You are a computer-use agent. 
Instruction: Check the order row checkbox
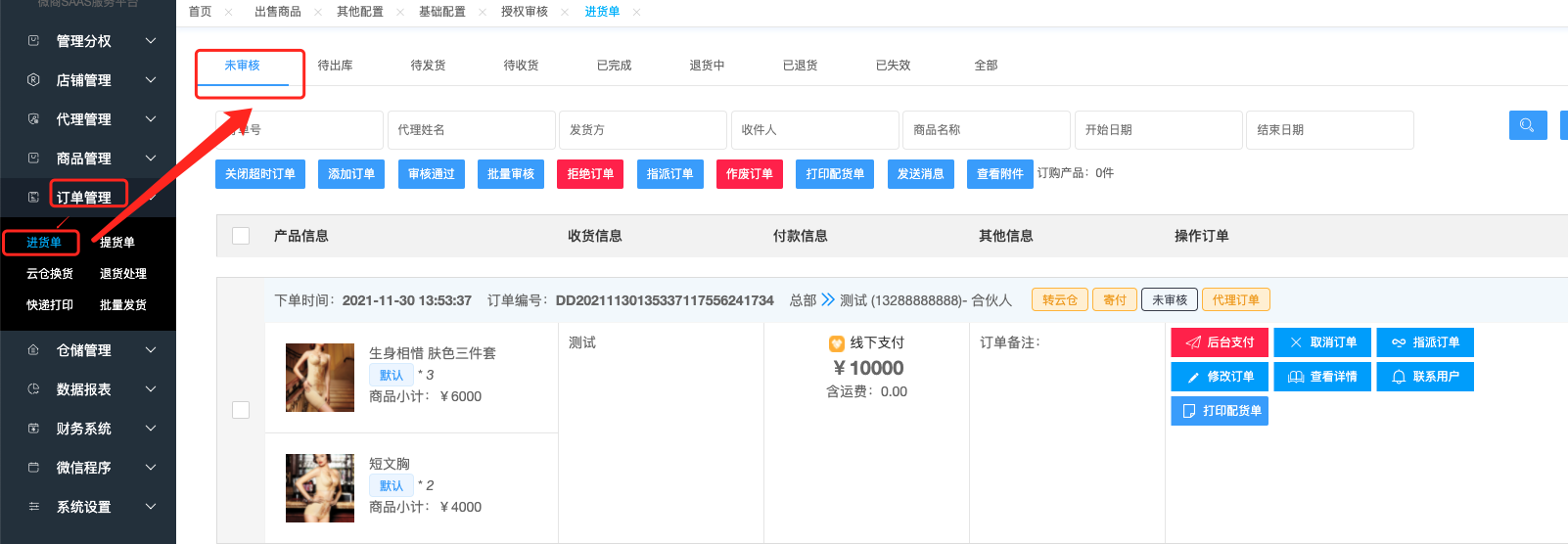241,410
